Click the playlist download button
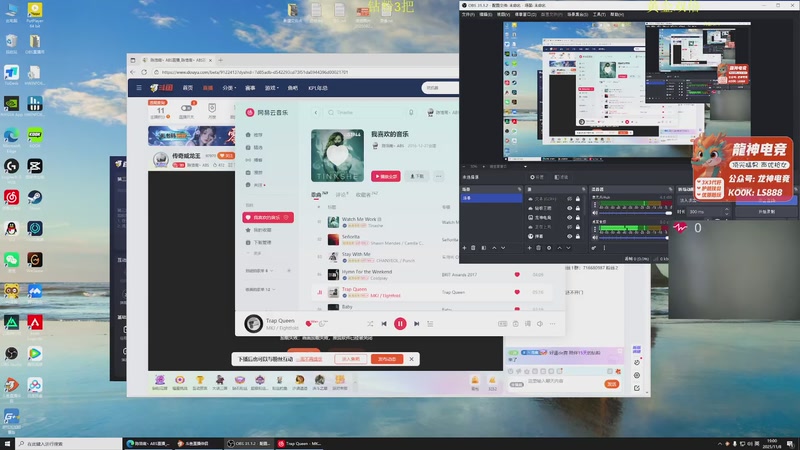 coord(417,176)
